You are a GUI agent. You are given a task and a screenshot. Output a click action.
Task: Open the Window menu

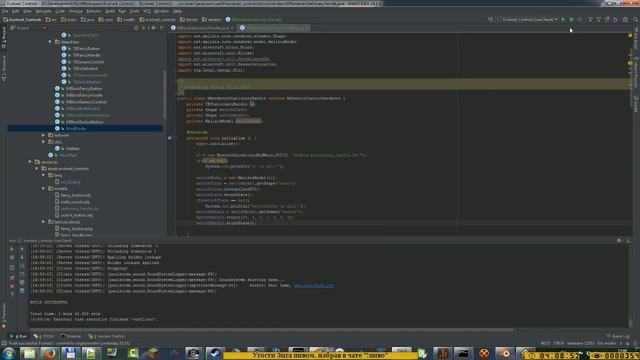pyautogui.click(x=162, y=11)
